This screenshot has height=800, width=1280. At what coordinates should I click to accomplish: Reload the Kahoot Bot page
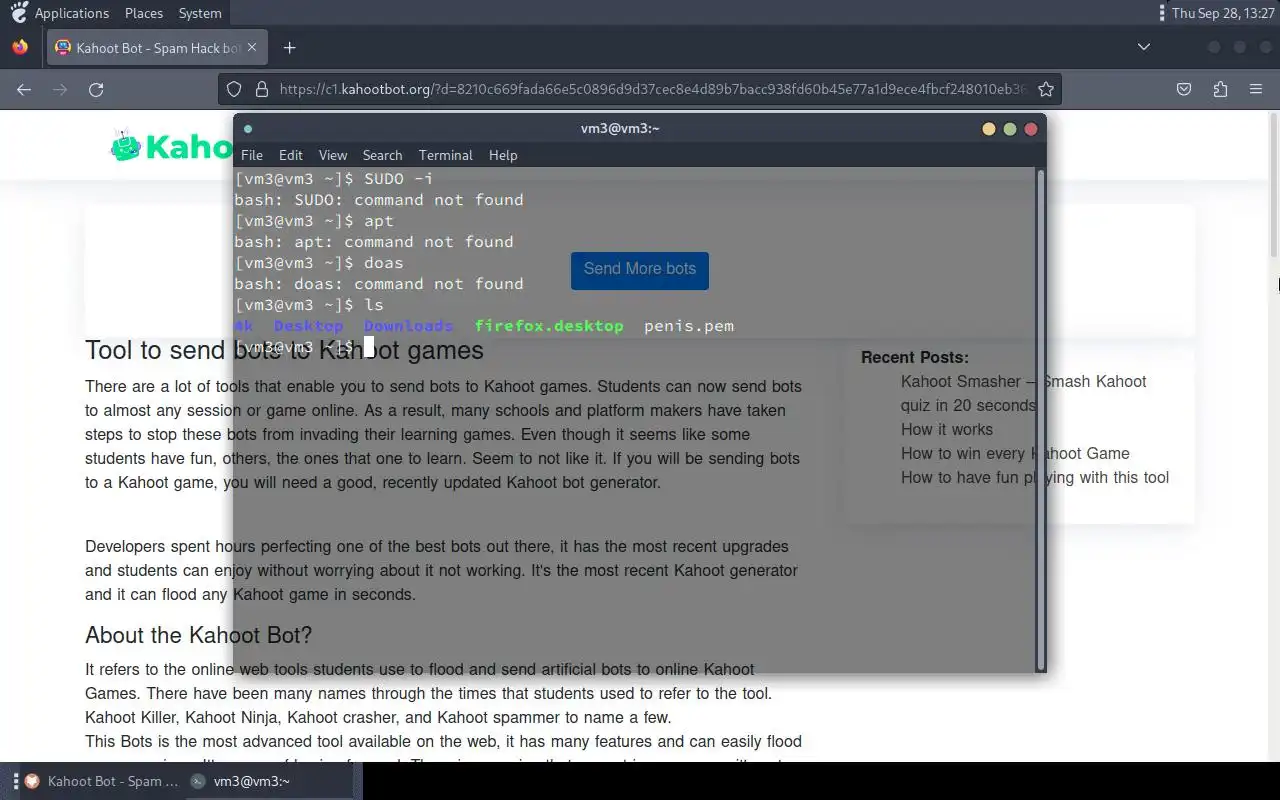(x=96, y=89)
